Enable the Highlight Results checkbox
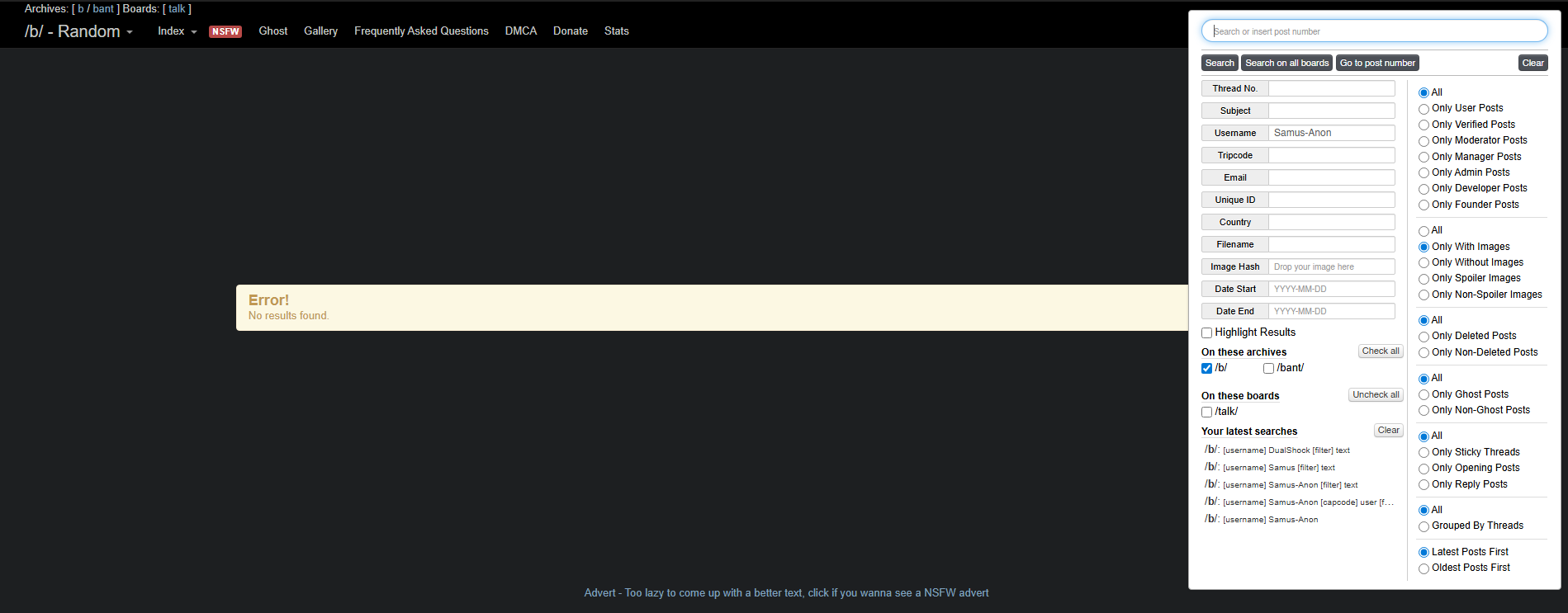 tap(1207, 332)
